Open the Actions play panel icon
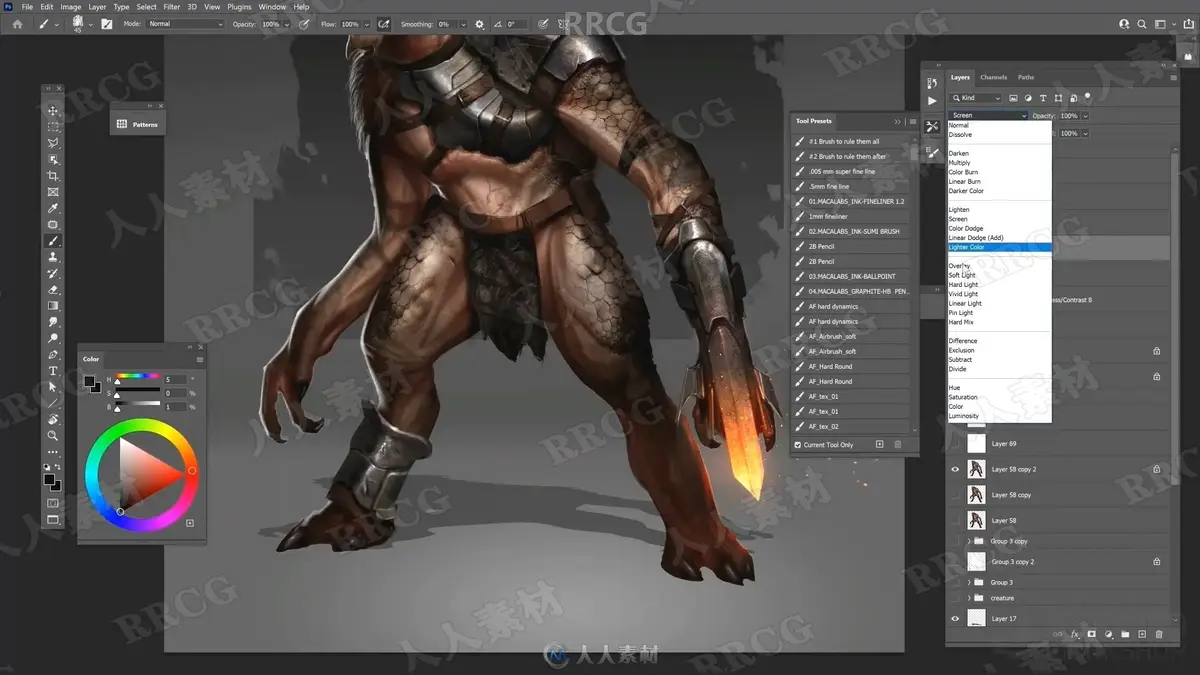The image size is (1200, 675). click(x=932, y=101)
